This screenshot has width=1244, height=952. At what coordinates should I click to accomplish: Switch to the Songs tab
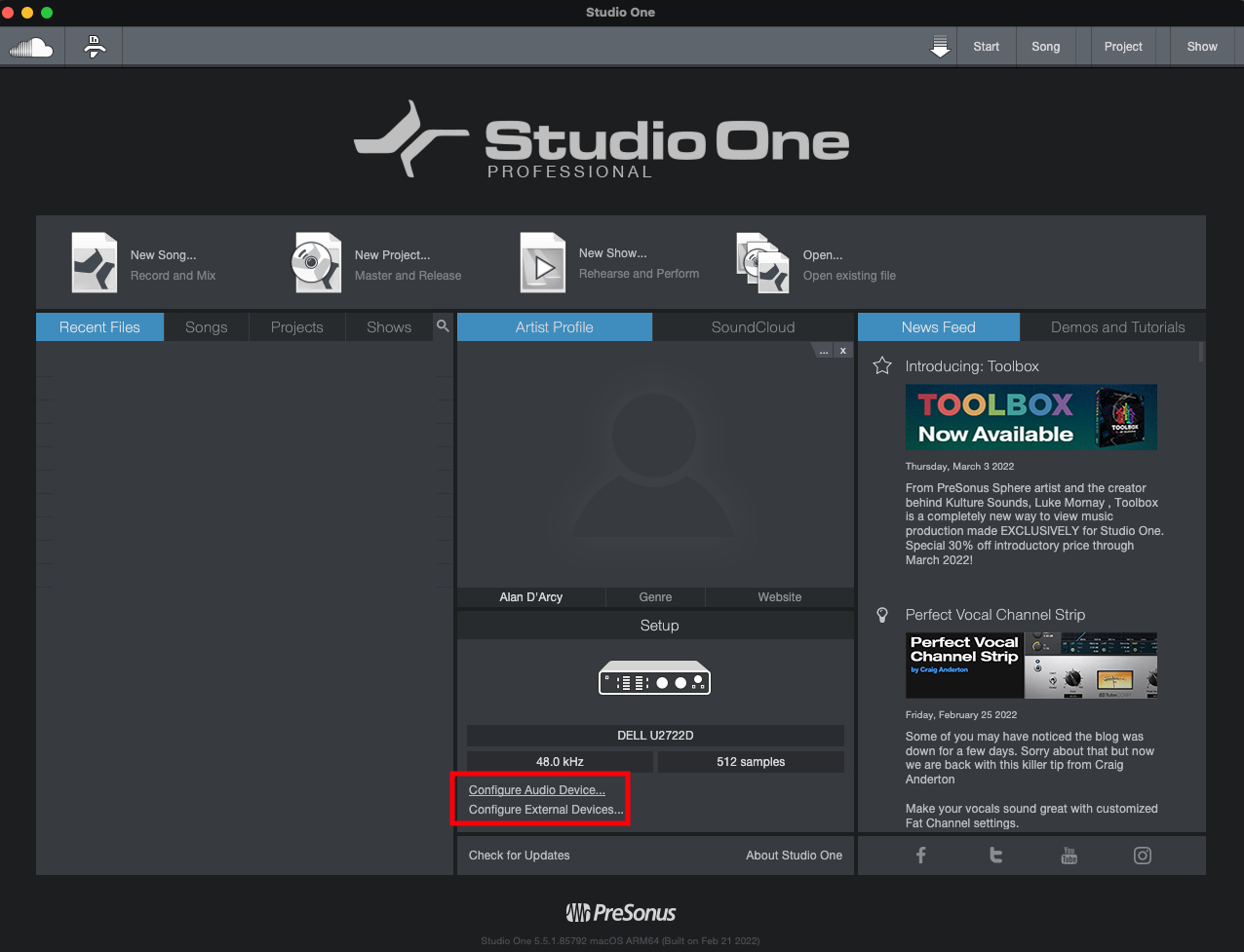pyautogui.click(x=207, y=327)
